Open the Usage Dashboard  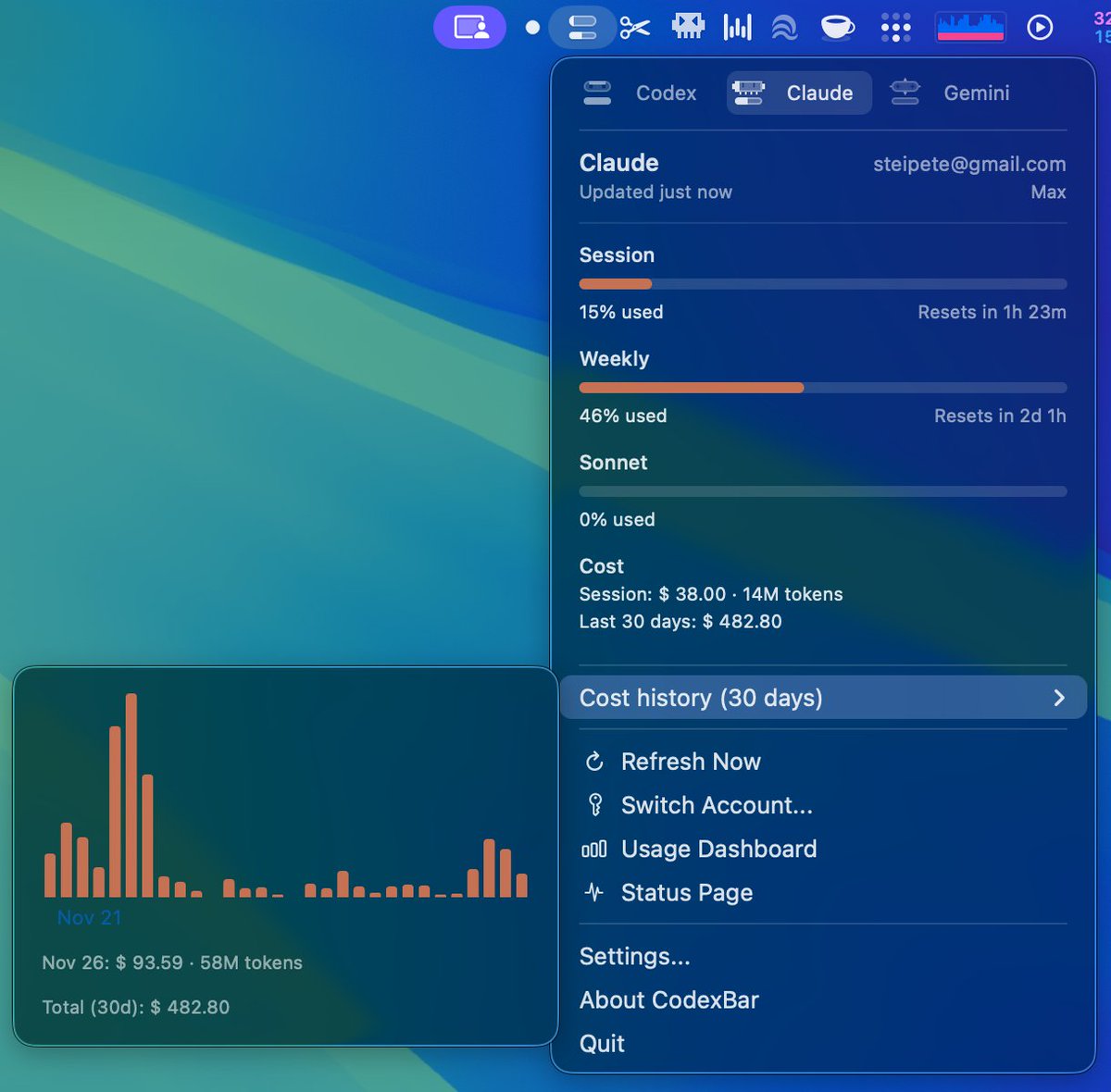[718, 849]
